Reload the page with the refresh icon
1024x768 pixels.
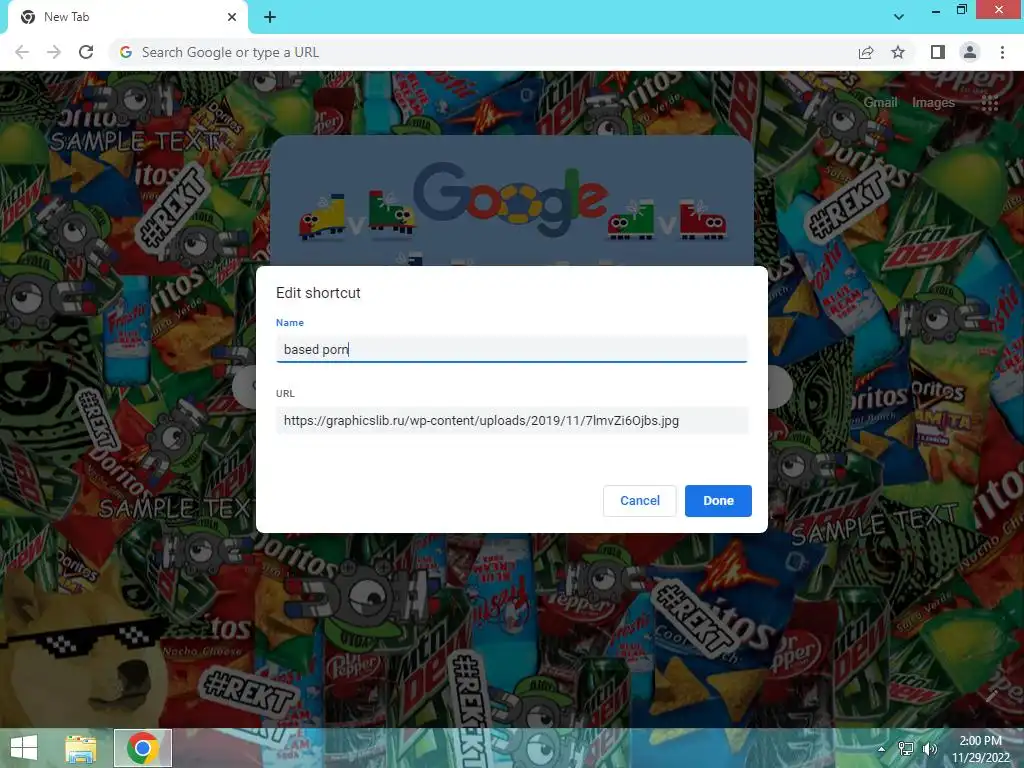tap(86, 52)
